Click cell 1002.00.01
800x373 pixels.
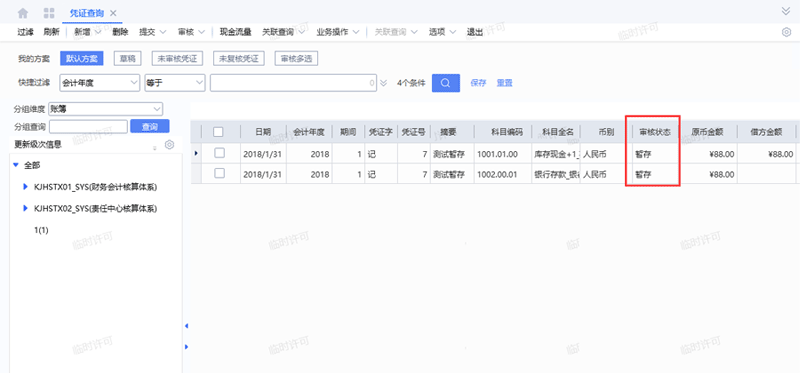click(503, 174)
